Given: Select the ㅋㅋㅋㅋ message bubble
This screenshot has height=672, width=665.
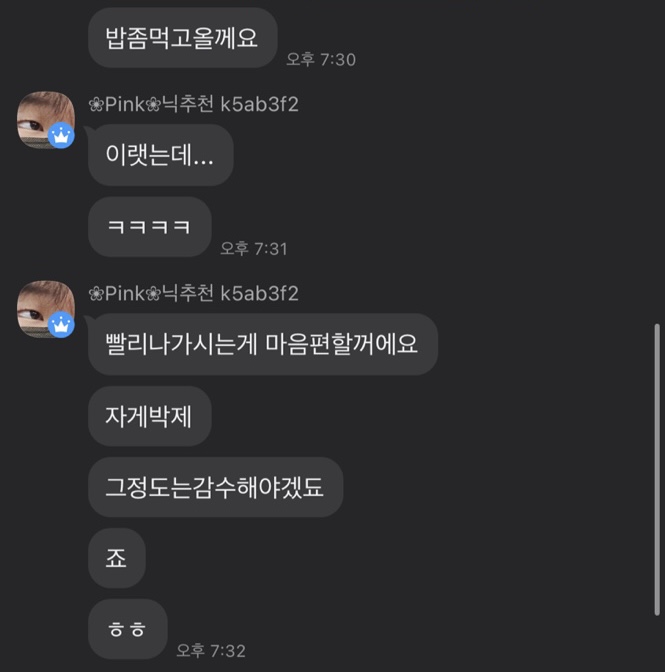Looking at the screenshot, I should coord(150,227).
